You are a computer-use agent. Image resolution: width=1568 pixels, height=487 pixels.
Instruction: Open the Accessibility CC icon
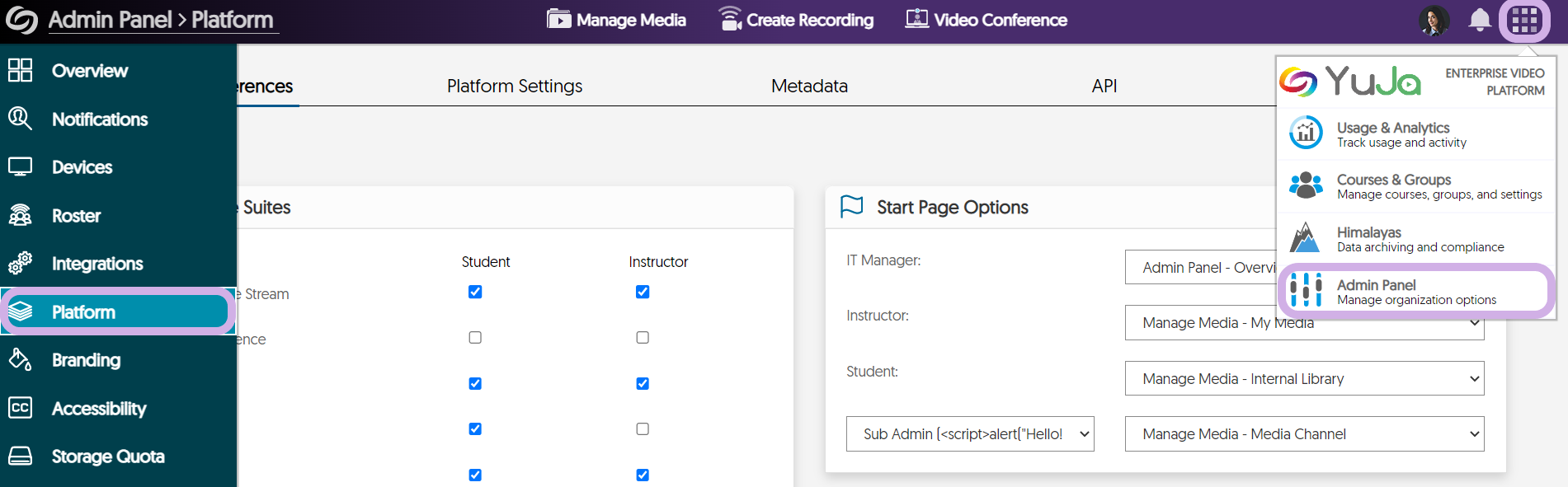(x=20, y=408)
